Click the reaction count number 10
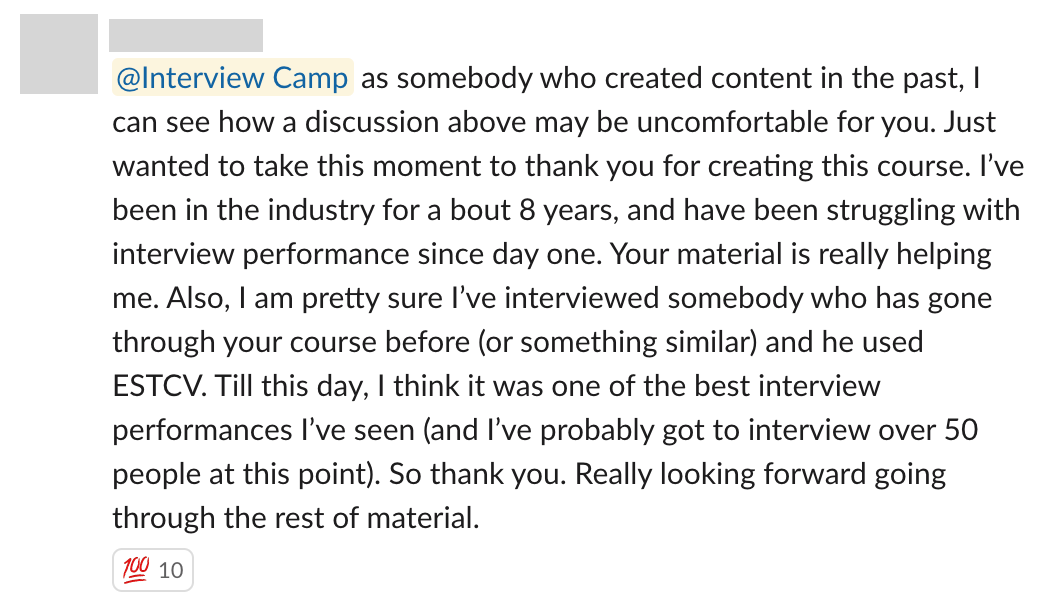Image resolution: width=1046 pixels, height=604 pixels. pyautogui.click(x=171, y=571)
